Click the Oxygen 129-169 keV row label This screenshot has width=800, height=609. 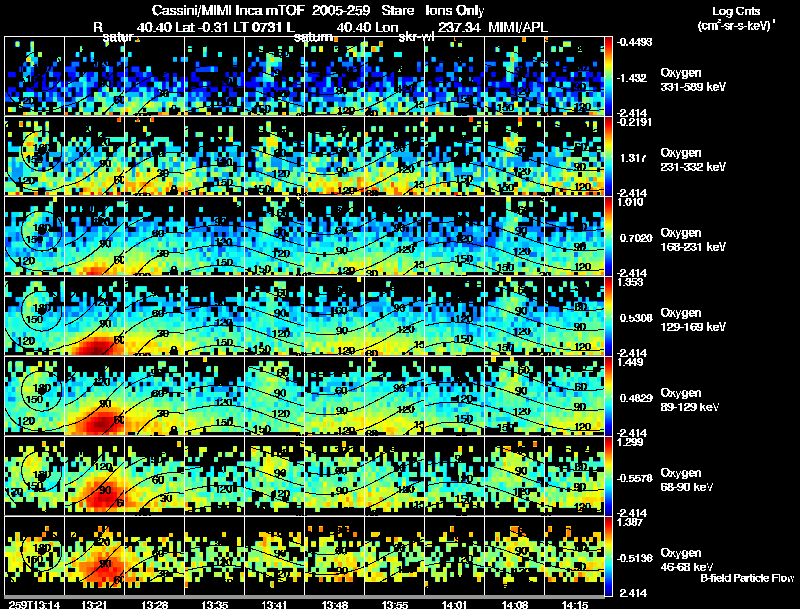tap(693, 320)
